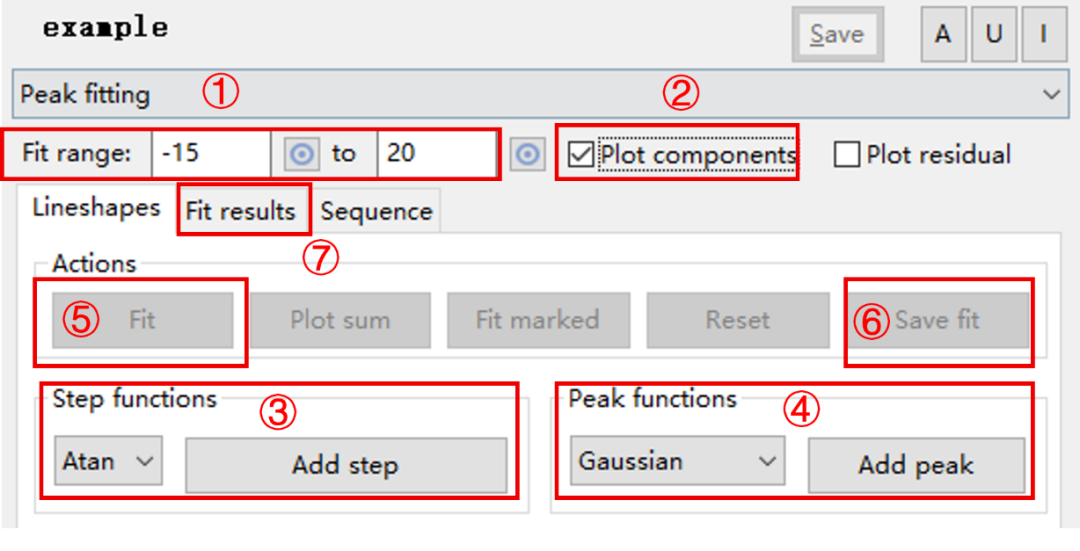
Task: Click the Plot sum button
Action: [340, 320]
